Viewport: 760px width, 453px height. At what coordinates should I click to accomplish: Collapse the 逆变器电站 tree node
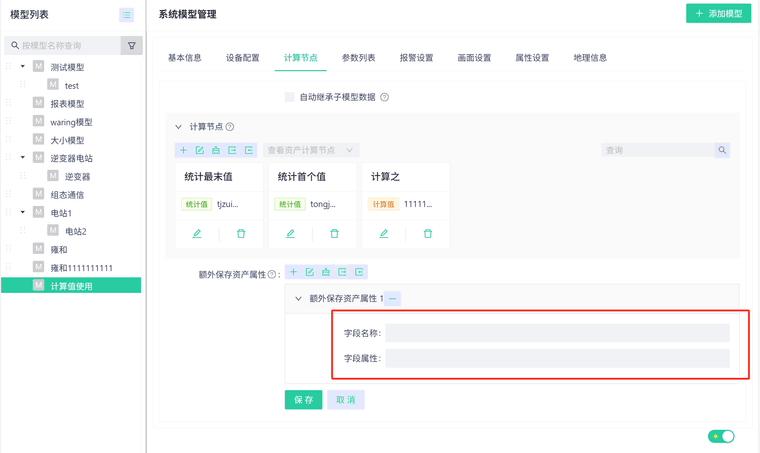pyautogui.click(x=23, y=157)
